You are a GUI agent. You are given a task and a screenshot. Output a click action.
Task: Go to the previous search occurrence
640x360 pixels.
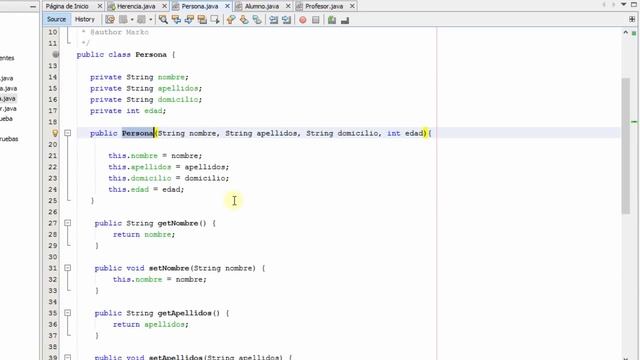pyautogui.click(x=176, y=20)
